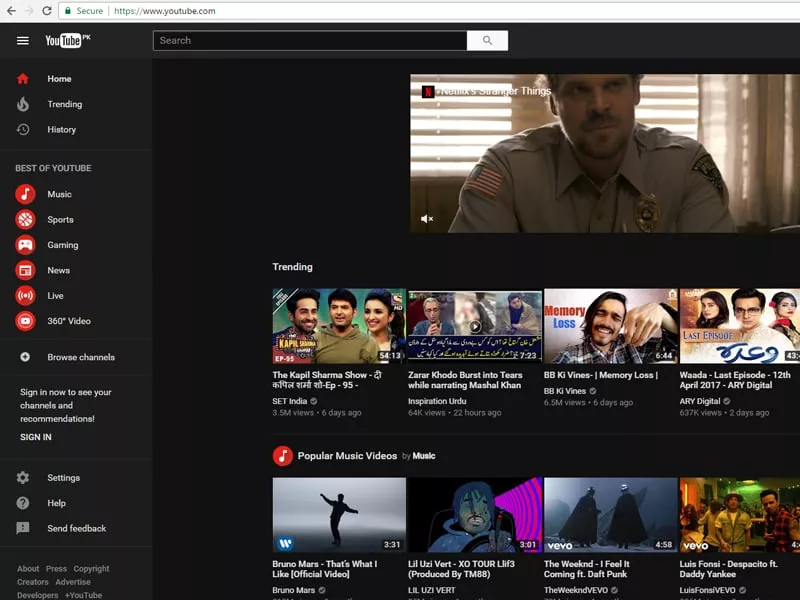Click the search magnifier button
Screen dimensions: 800x600
[x=487, y=40]
